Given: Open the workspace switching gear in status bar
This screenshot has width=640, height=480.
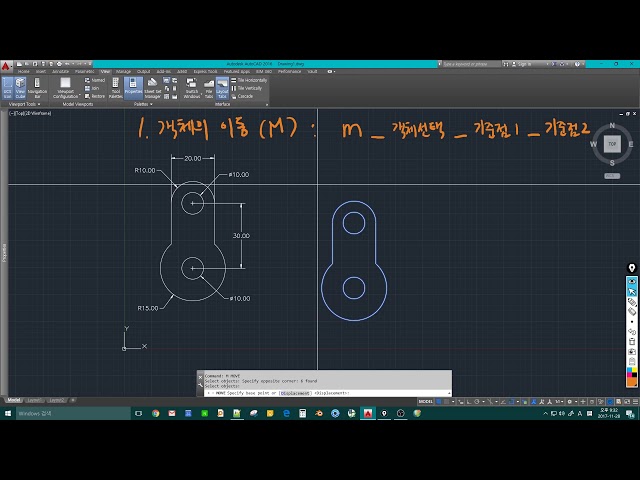Looking at the screenshot, I should (570, 402).
